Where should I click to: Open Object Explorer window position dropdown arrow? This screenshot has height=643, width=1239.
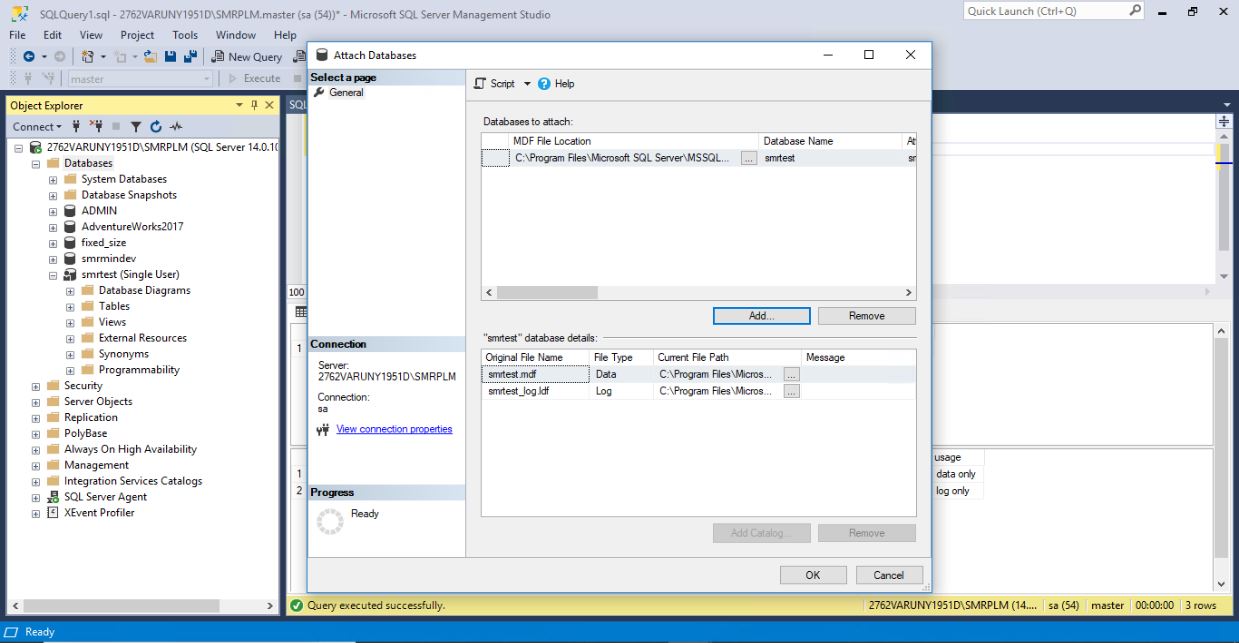239,105
